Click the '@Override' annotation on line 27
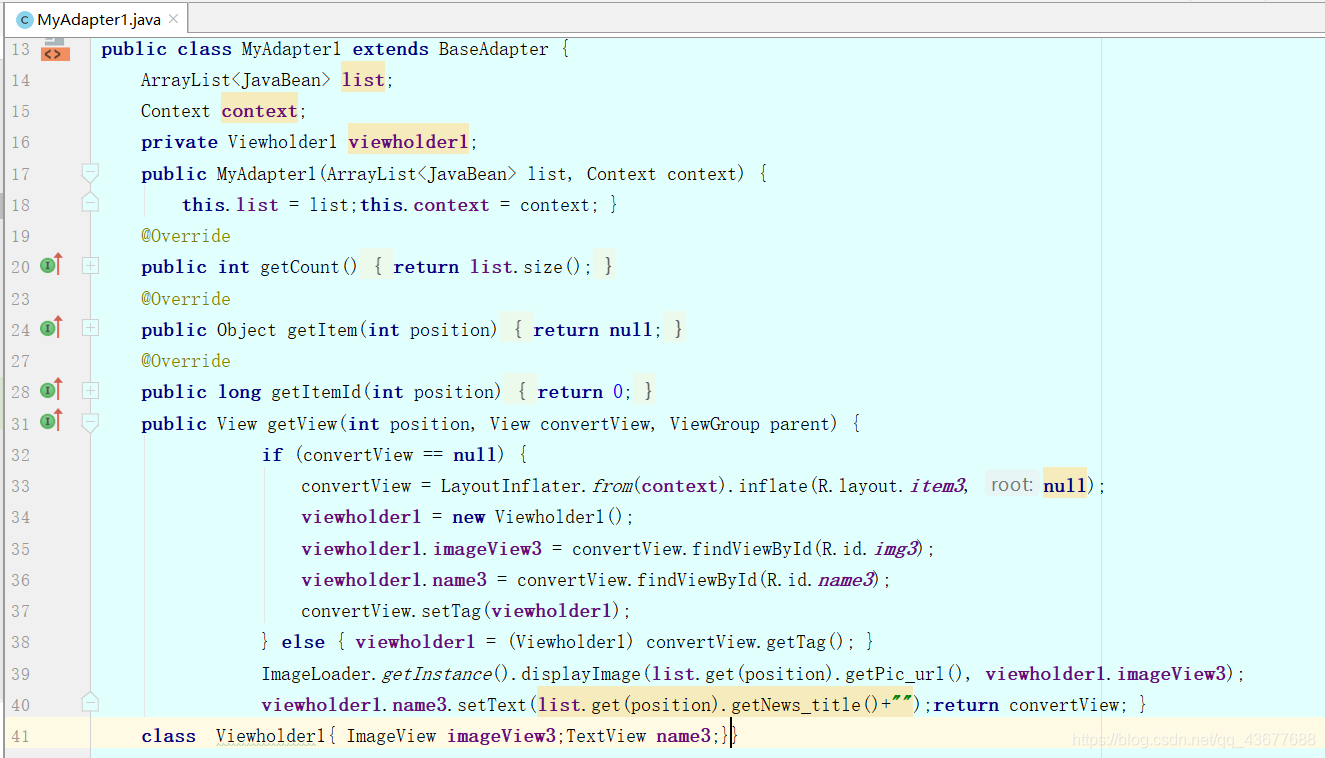Viewport: 1325px width, 758px height. (x=186, y=361)
